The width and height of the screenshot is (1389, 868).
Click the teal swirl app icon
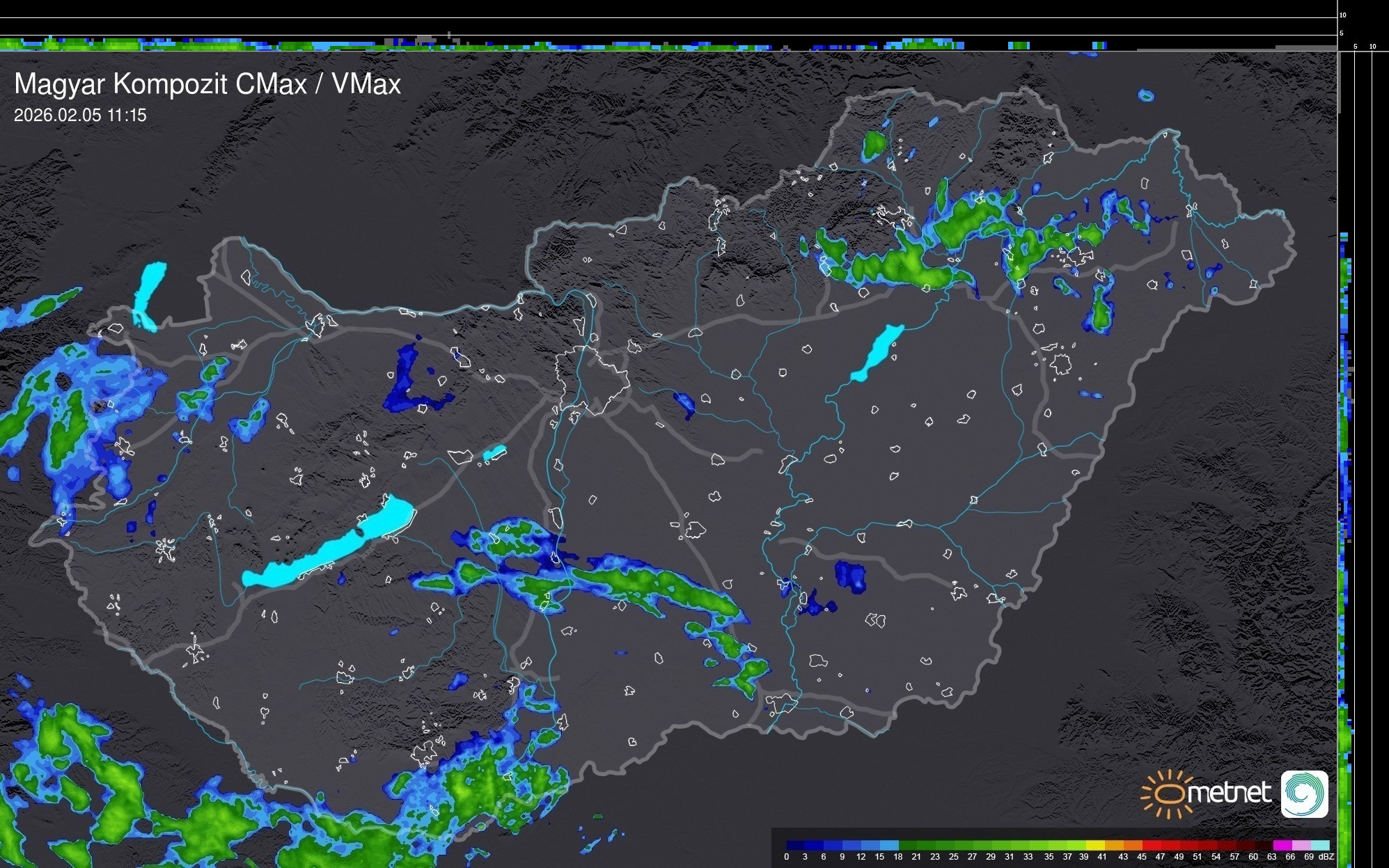(x=1304, y=794)
